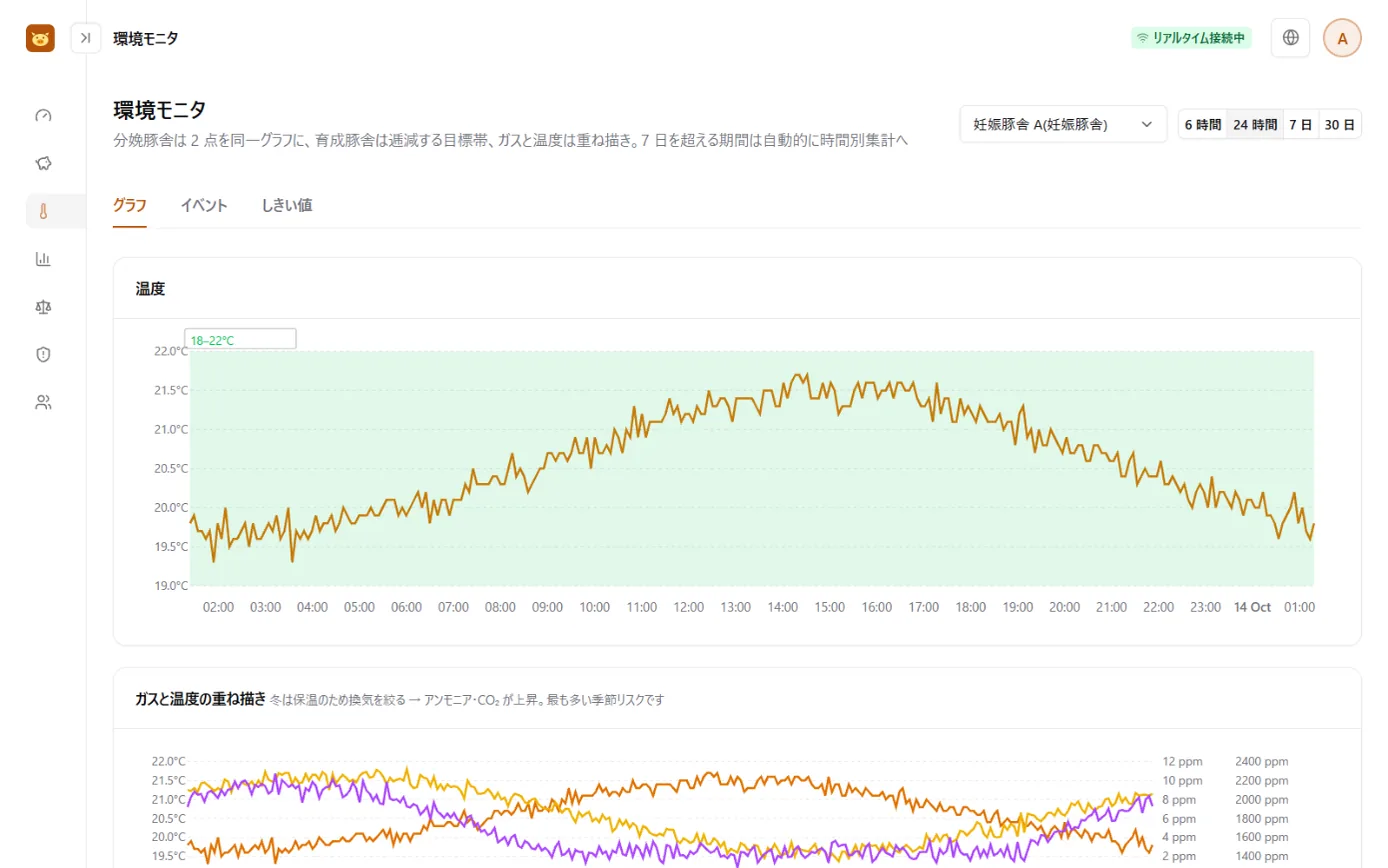Click the 02:00 time axis label
The height and width of the screenshot is (868, 1388).
[x=218, y=607]
